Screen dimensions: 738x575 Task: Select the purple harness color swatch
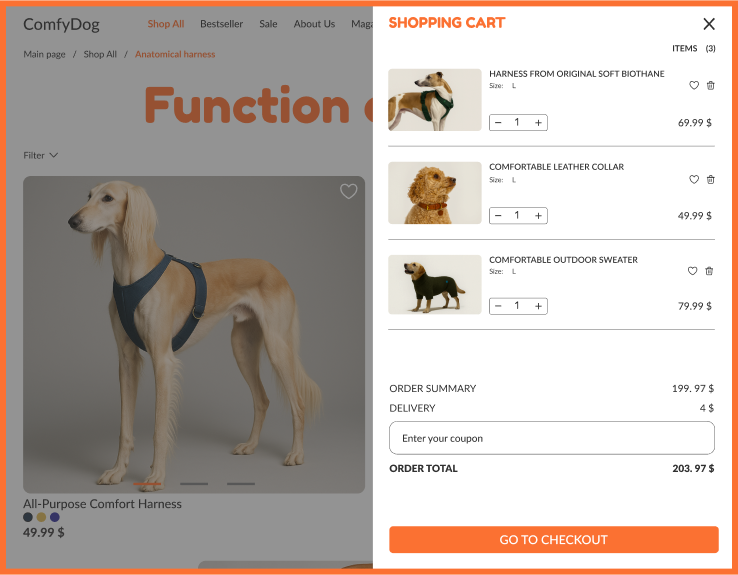click(55, 517)
